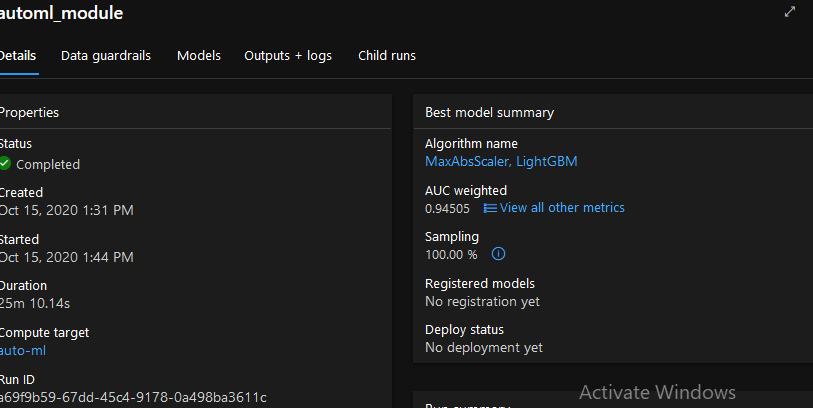
Task: Open the Data guardrails tab
Action: click(106, 55)
